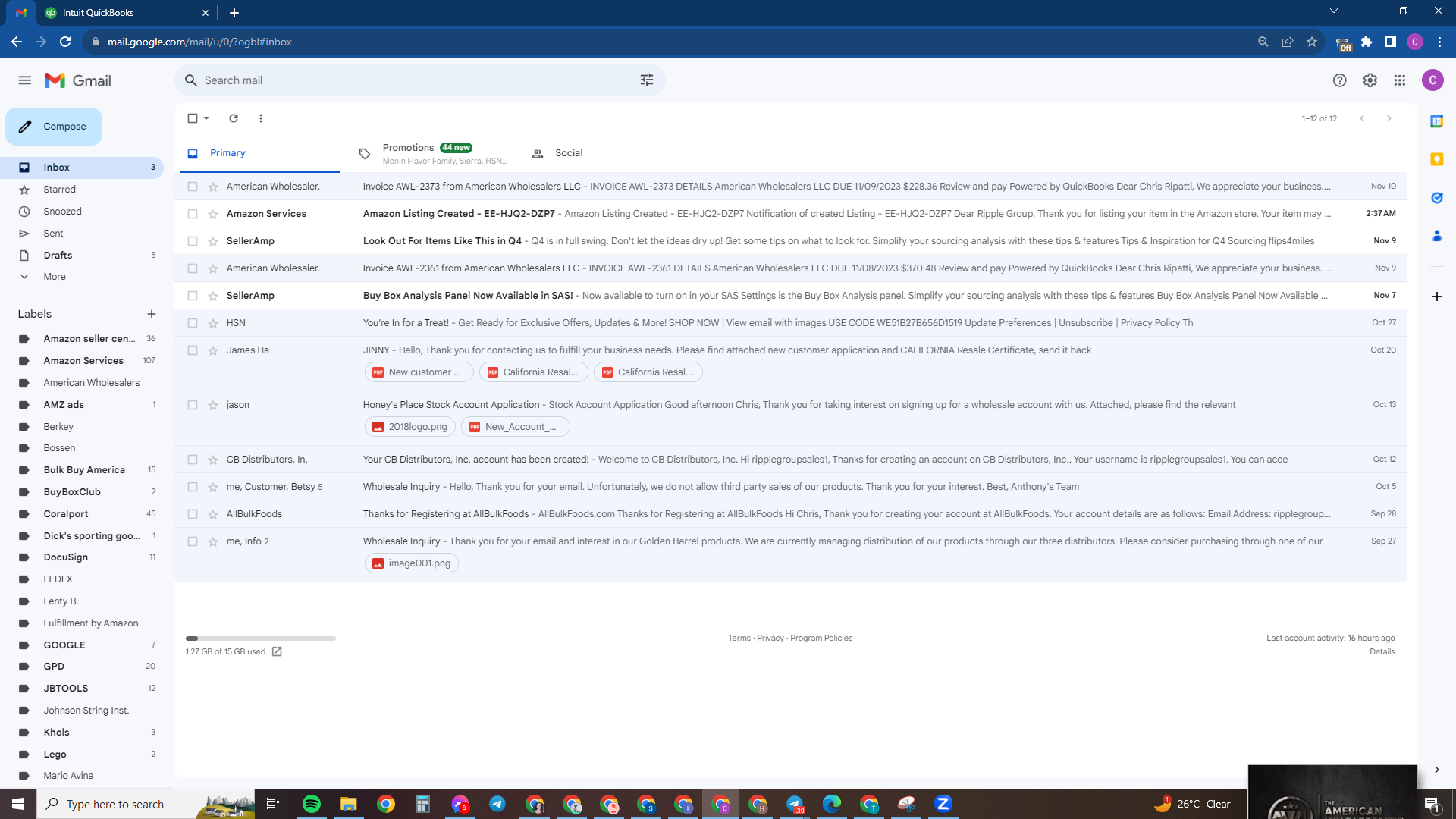Open the Gmail main menu hamburger icon
1456x819 pixels.
[x=25, y=80]
